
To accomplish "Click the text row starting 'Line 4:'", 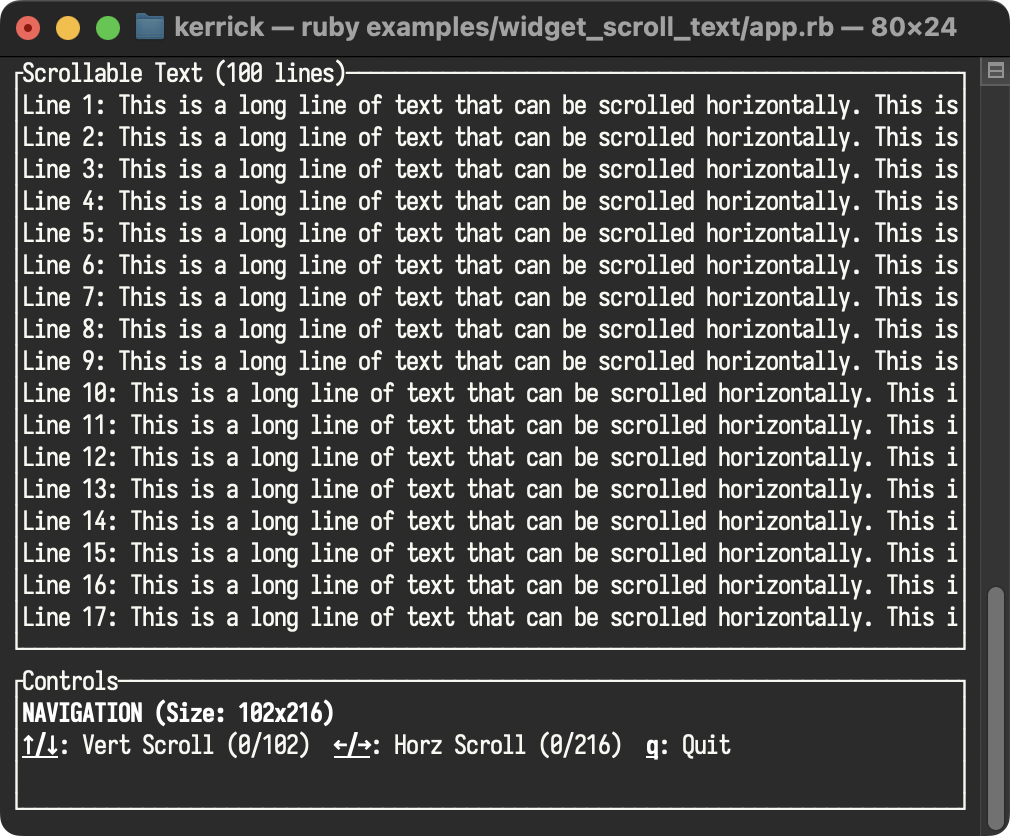I will (x=490, y=201).
